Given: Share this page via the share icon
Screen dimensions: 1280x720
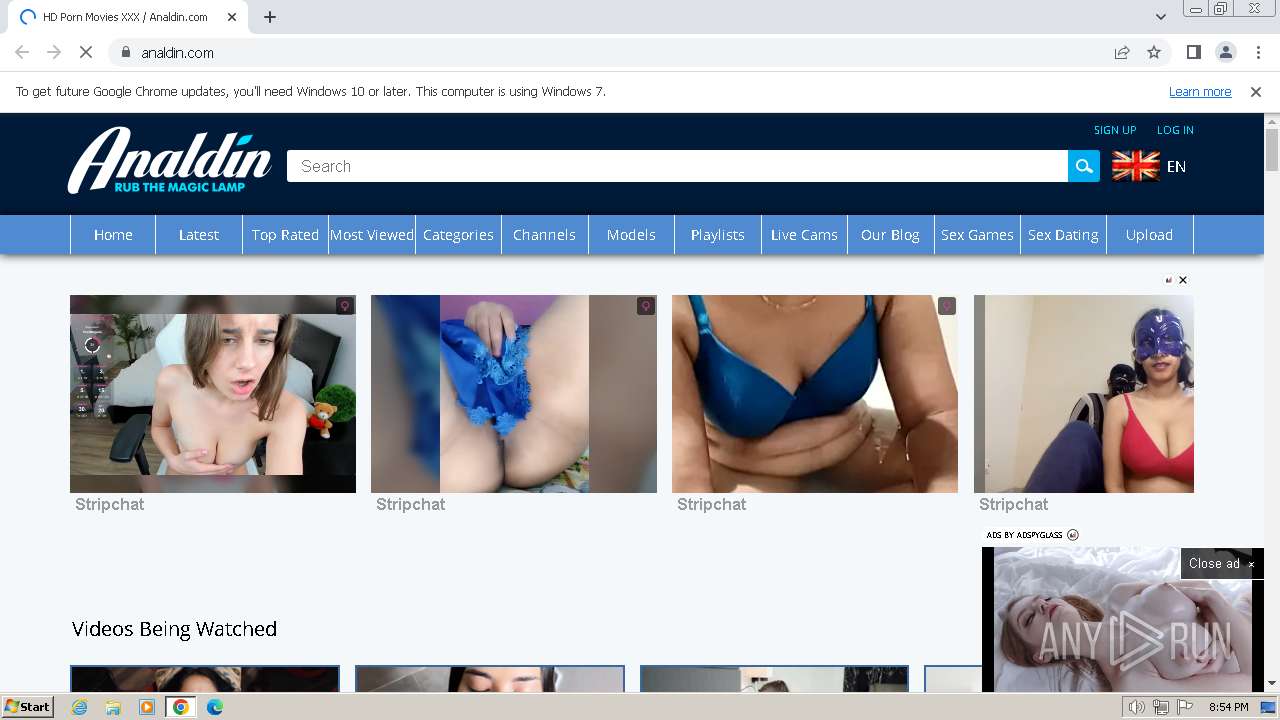Looking at the screenshot, I should (x=1122, y=52).
